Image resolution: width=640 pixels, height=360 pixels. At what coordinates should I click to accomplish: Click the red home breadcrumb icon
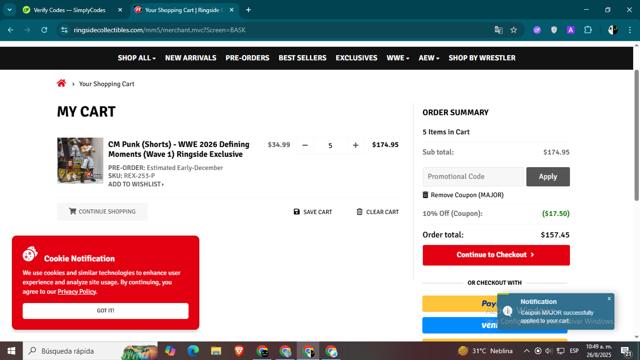tap(61, 83)
